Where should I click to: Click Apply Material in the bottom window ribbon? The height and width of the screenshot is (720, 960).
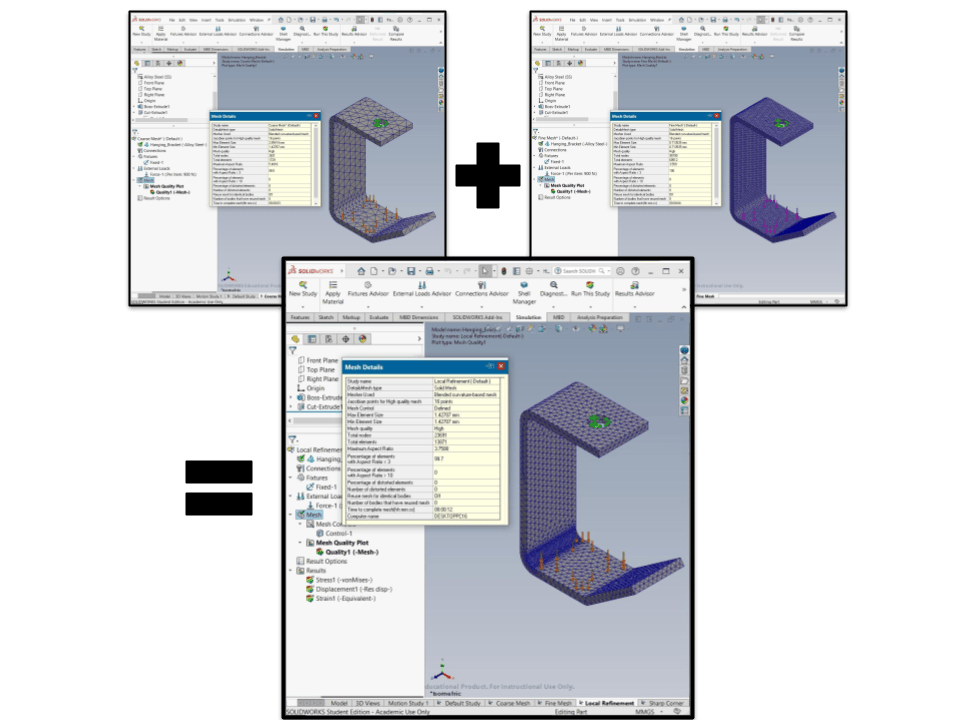pos(332,293)
